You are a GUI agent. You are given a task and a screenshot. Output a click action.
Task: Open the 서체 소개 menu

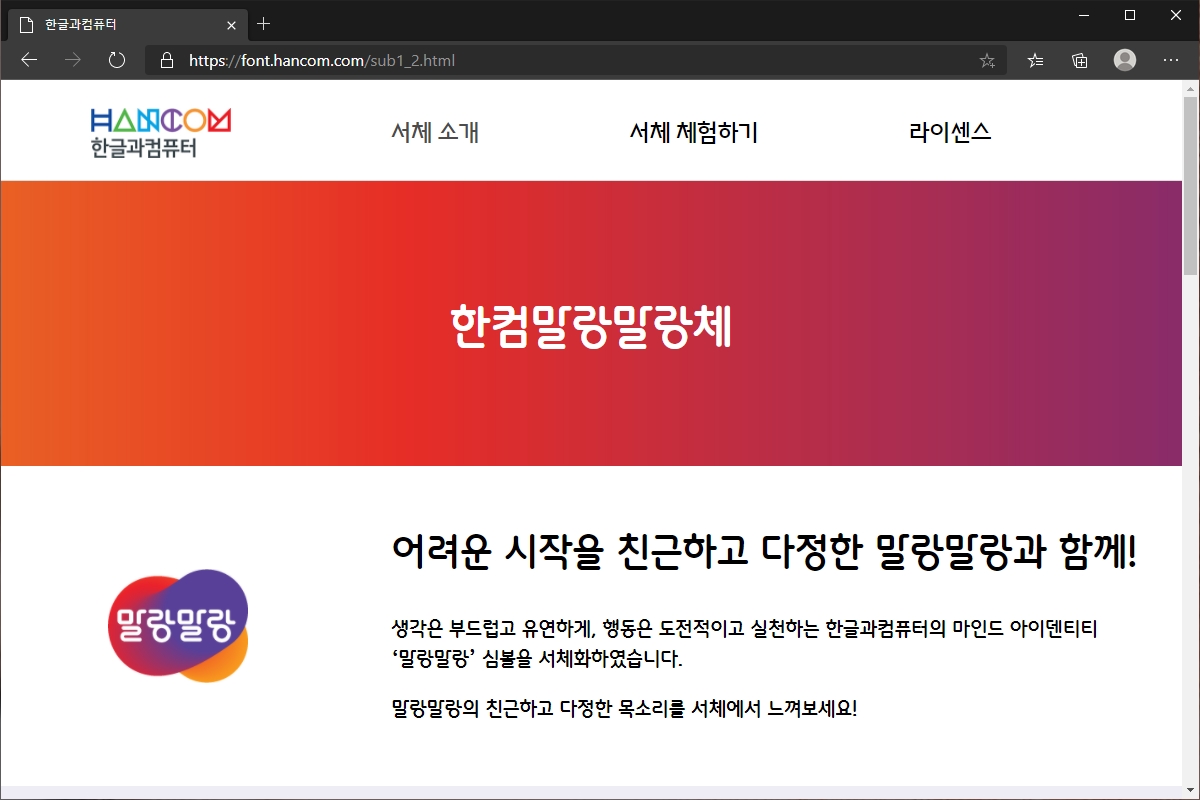pyautogui.click(x=435, y=132)
